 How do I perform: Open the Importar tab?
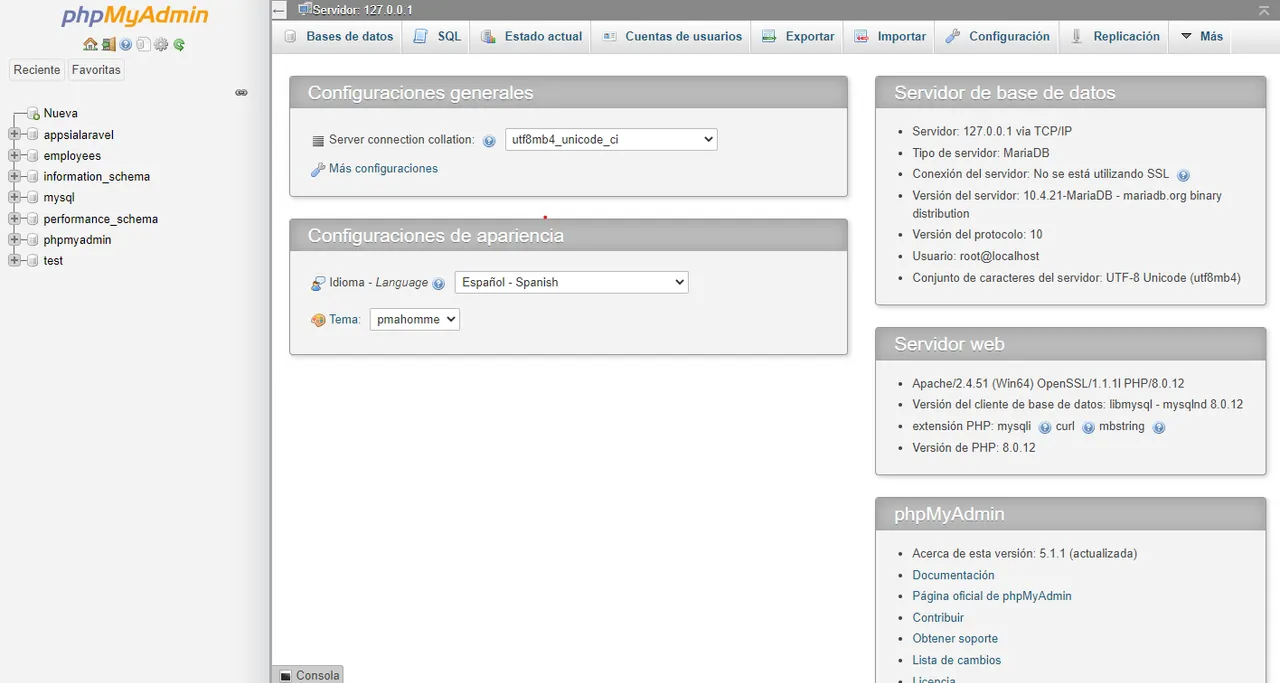tap(889, 36)
